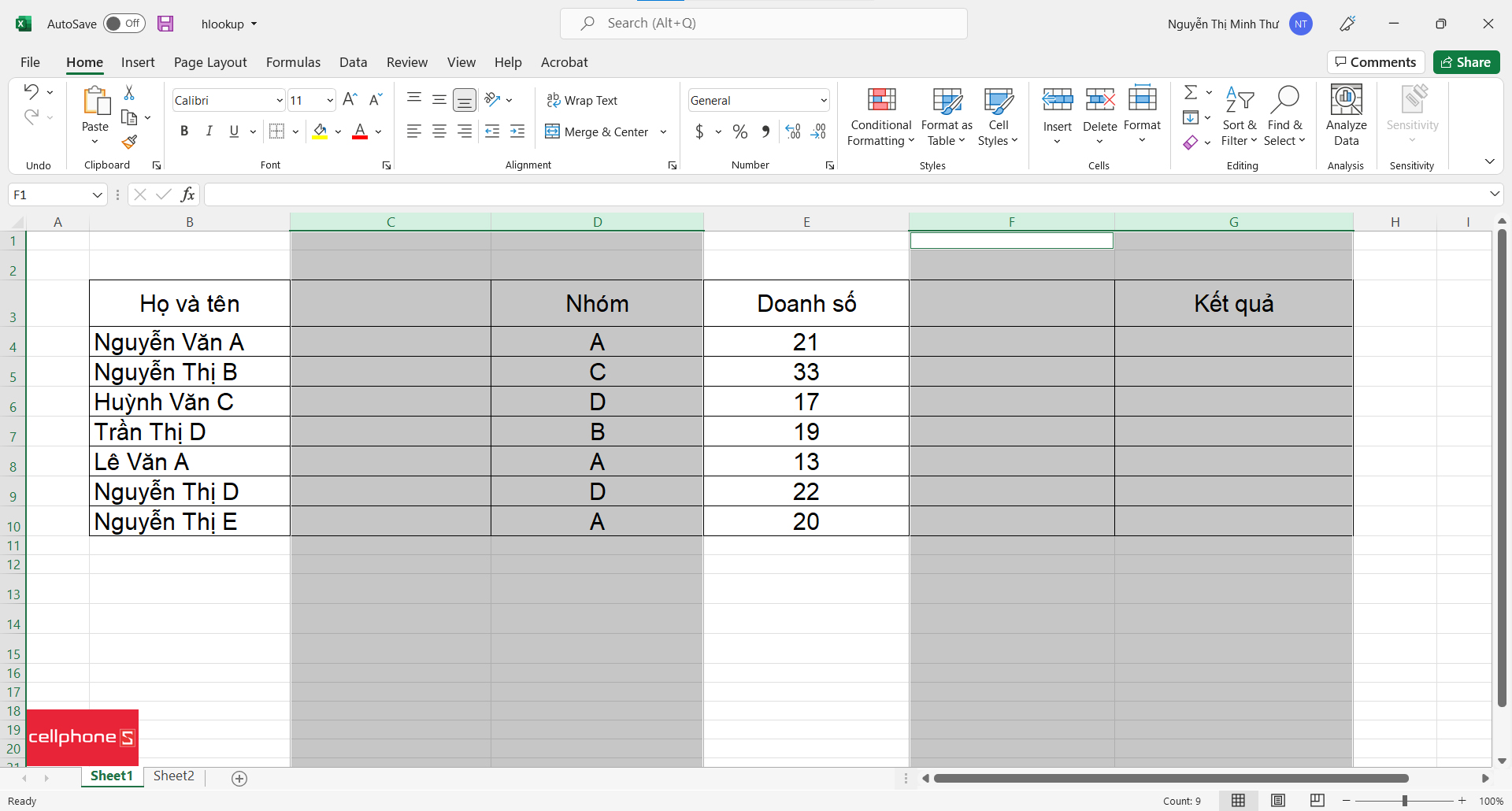
Task: Click the Insert Function fx icon
Action: click(187, 194)
